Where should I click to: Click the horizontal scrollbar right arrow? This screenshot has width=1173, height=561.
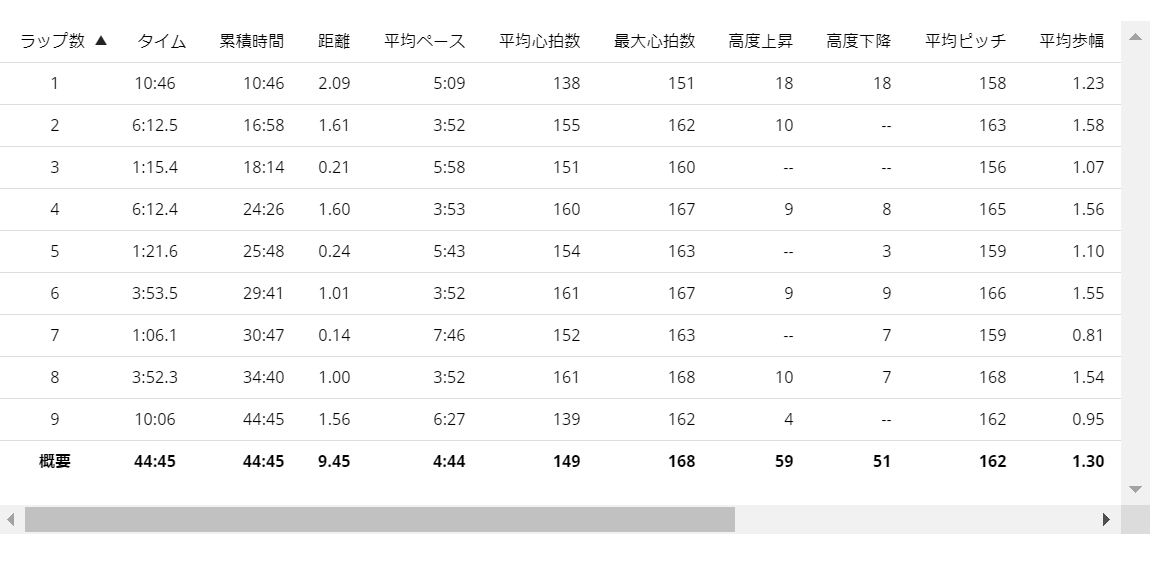[1106, 519]
